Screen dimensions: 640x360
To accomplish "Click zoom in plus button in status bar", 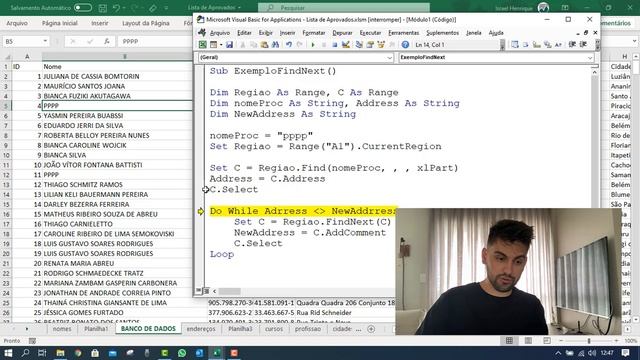I will (617, 341).
